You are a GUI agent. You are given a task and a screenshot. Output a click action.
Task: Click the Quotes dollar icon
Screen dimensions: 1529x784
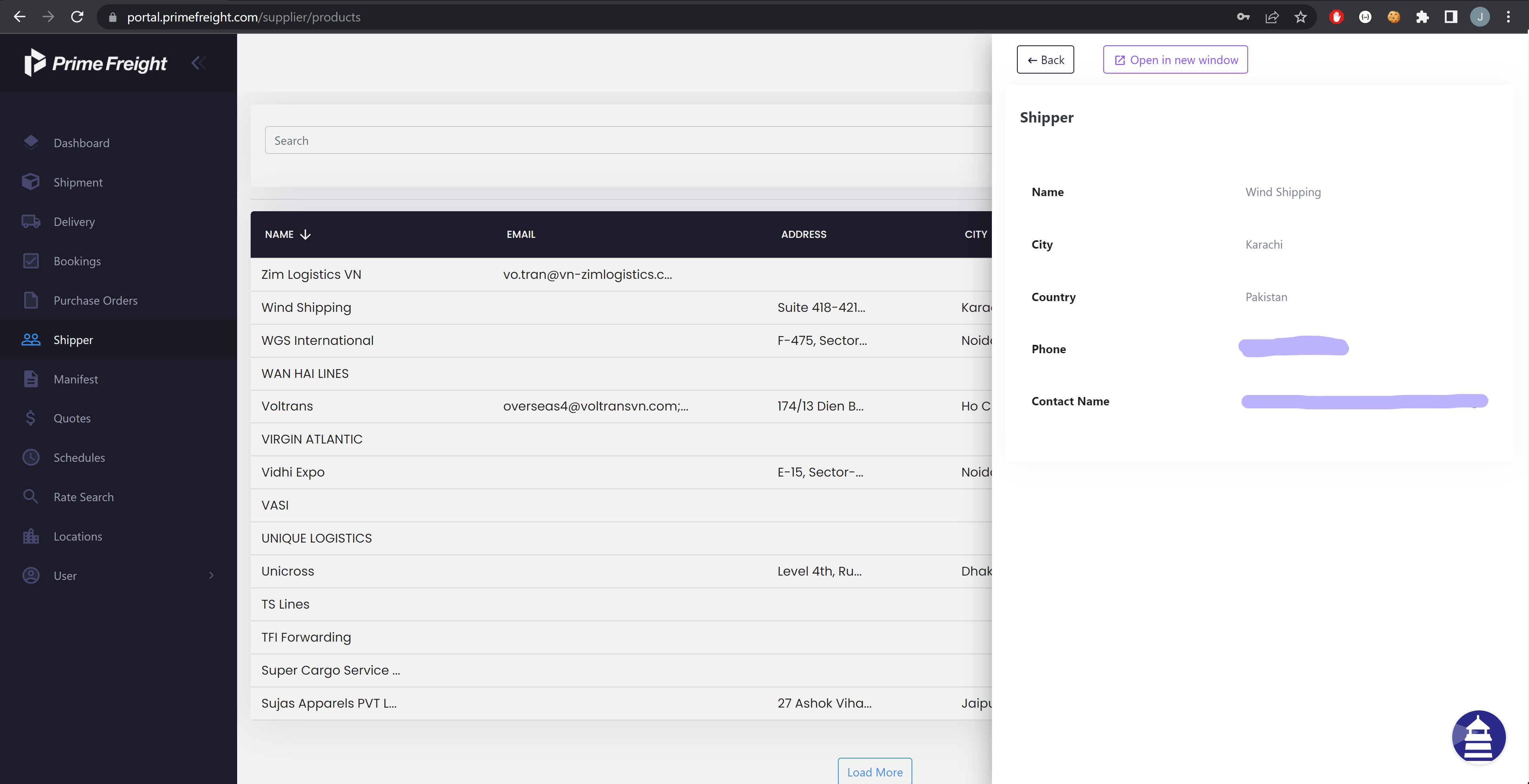click(31, 418)
